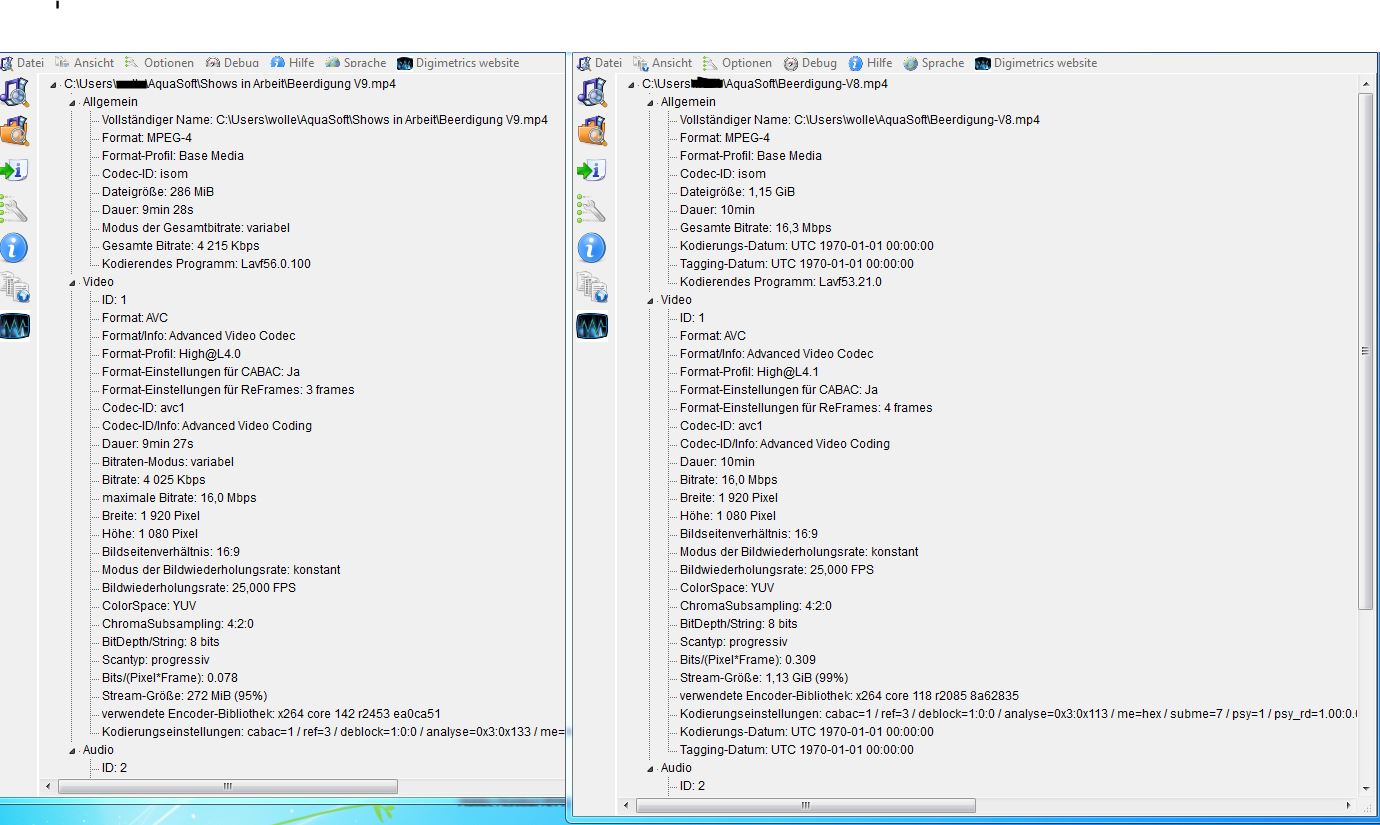Screen dimensions: 1380x825
Task: Collapse the Audio section in left window
Action: [73, 750]
